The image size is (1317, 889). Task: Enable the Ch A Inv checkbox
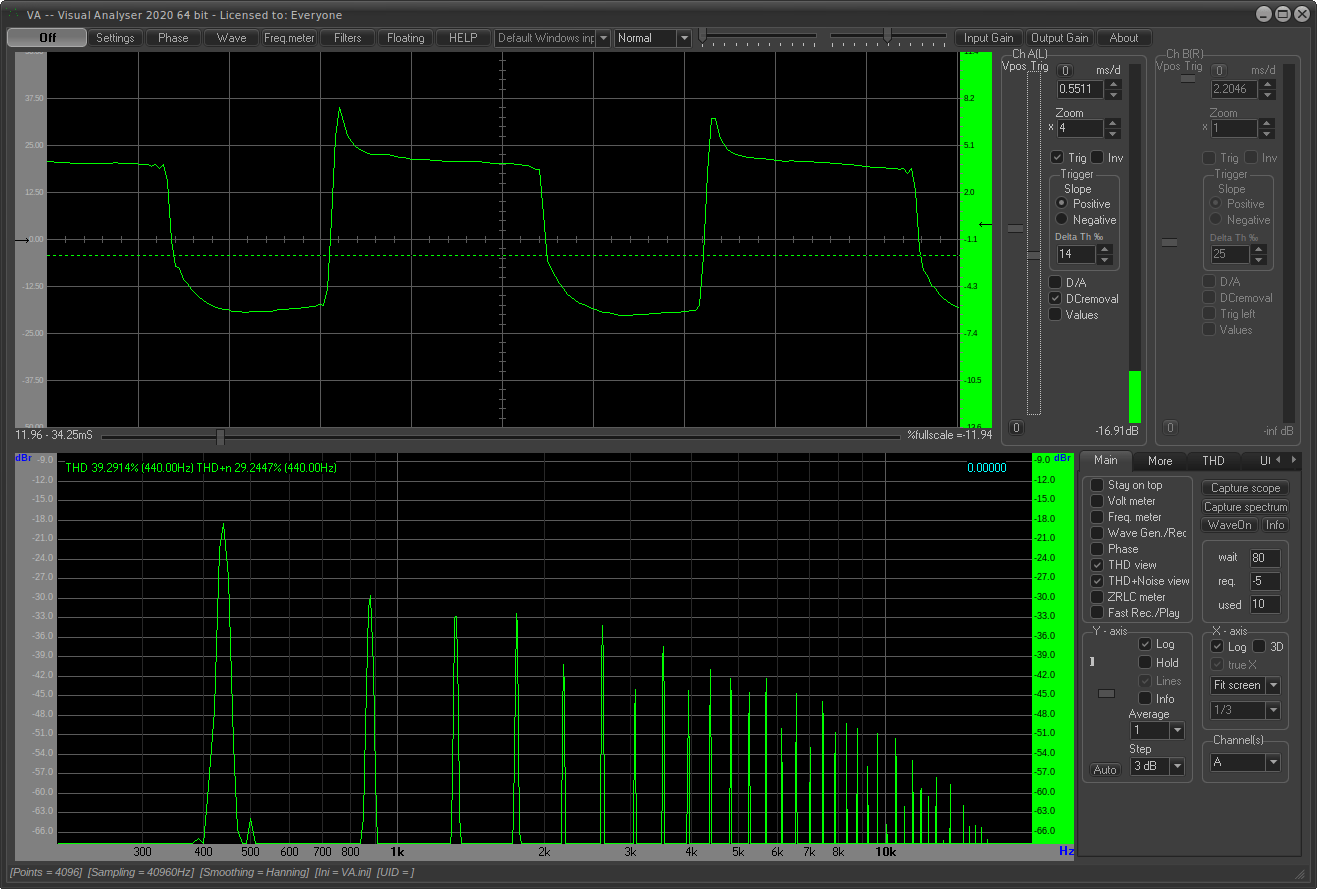point(1097,158)
